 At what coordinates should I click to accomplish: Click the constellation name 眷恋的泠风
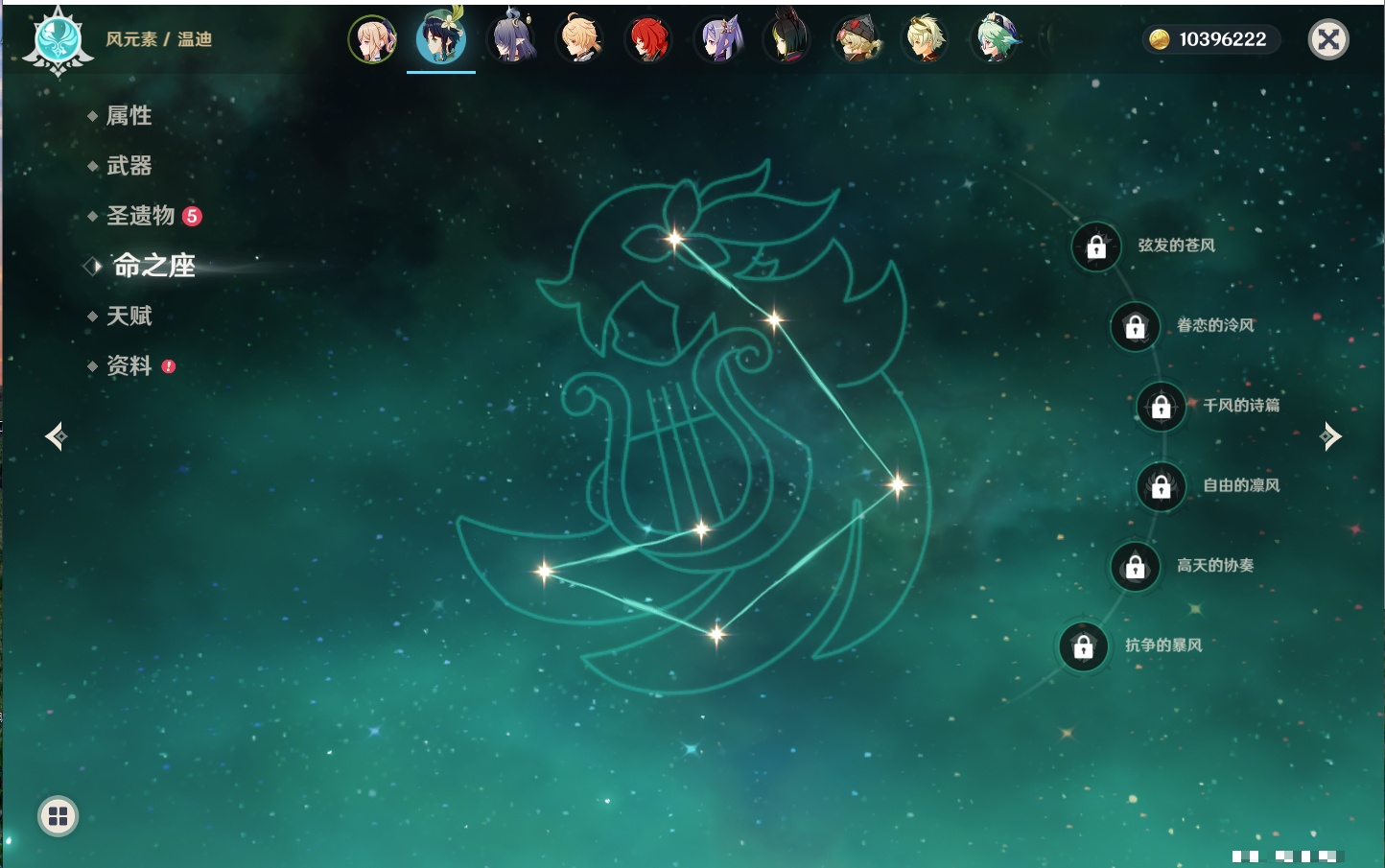(1215, 325)
